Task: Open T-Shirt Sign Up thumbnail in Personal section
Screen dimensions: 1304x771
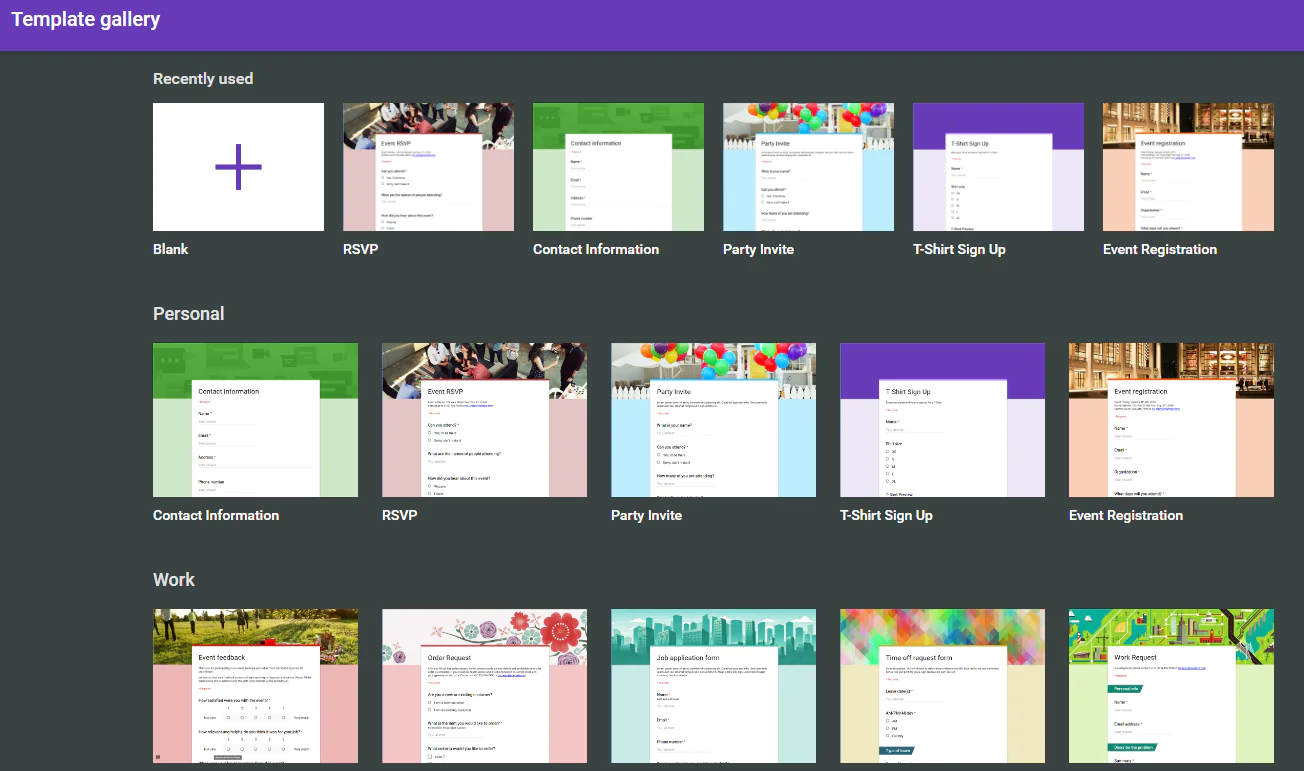Action: pyautogui.click(x=942, y=420)
